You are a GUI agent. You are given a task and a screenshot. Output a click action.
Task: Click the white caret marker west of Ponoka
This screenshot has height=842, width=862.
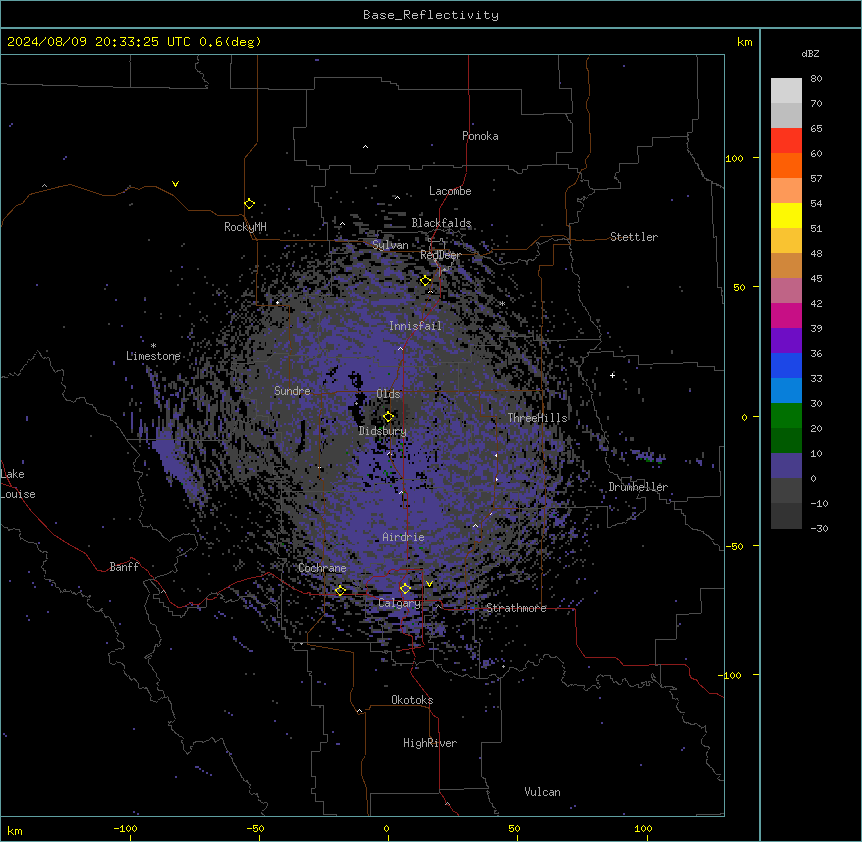pyautogui.click(x=366, y=147)
